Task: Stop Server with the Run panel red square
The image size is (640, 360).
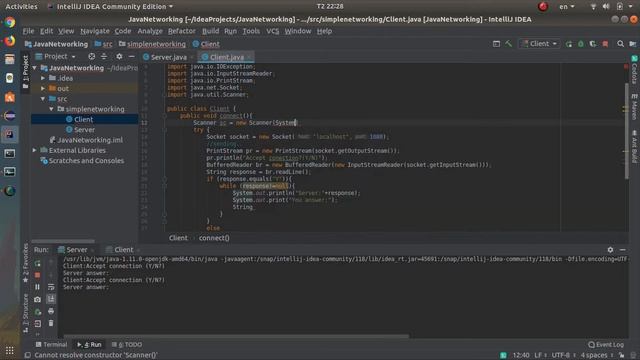Action: [x=38, y=275]
